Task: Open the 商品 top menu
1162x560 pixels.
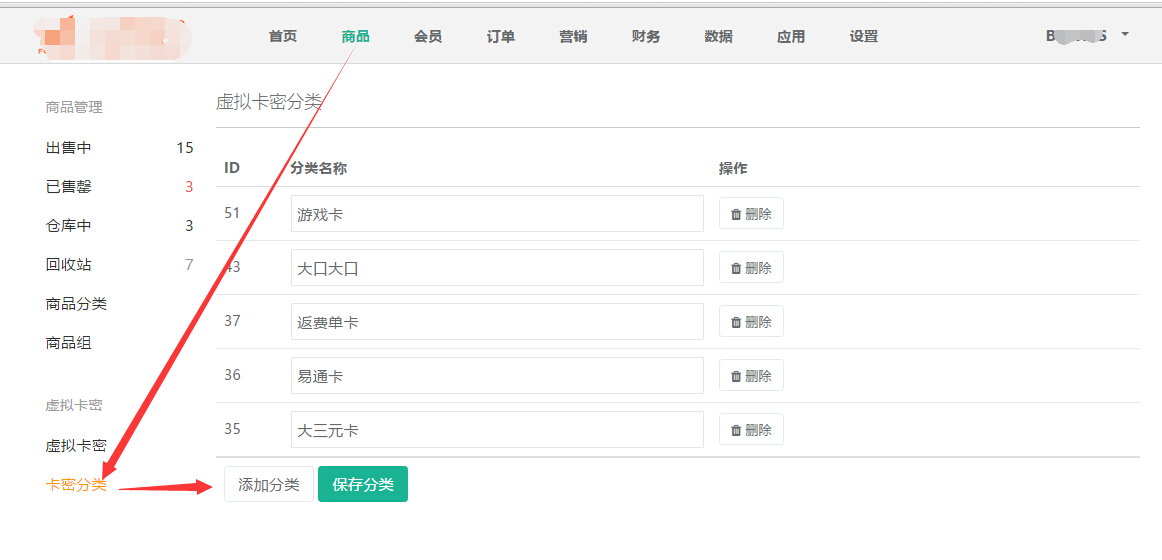Action: [x=355, y=36]
